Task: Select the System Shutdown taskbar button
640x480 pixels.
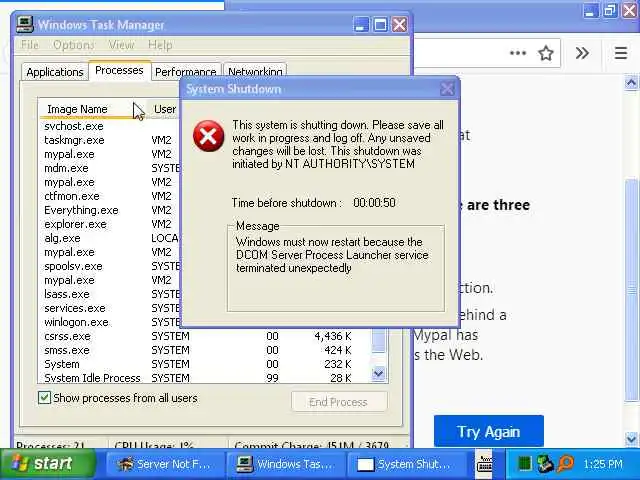Action: pyautogui.click(x=406, y=464)
